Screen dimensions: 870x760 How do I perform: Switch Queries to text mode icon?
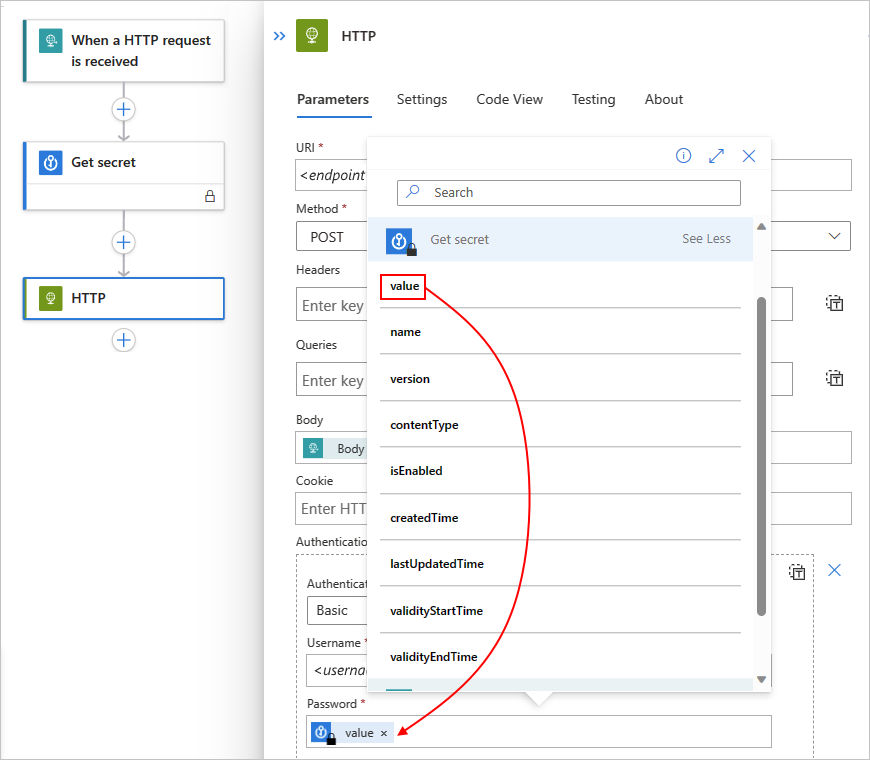point(834,378)
